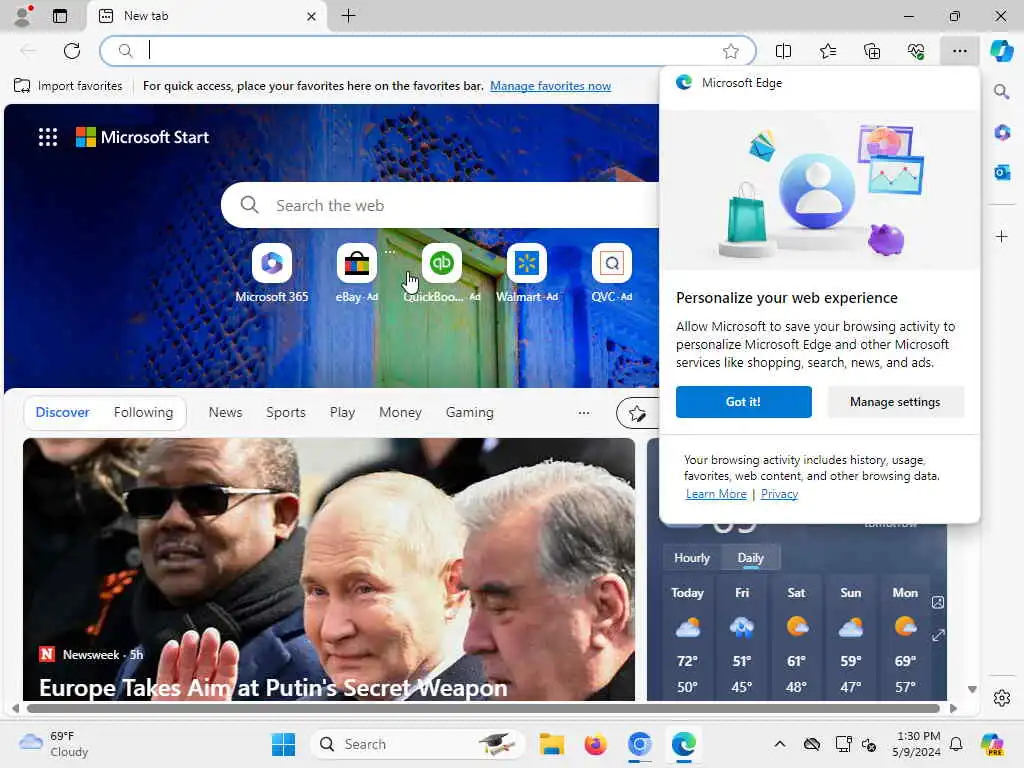
Task: Click the profile avatar icon
Action: (24, 16)
